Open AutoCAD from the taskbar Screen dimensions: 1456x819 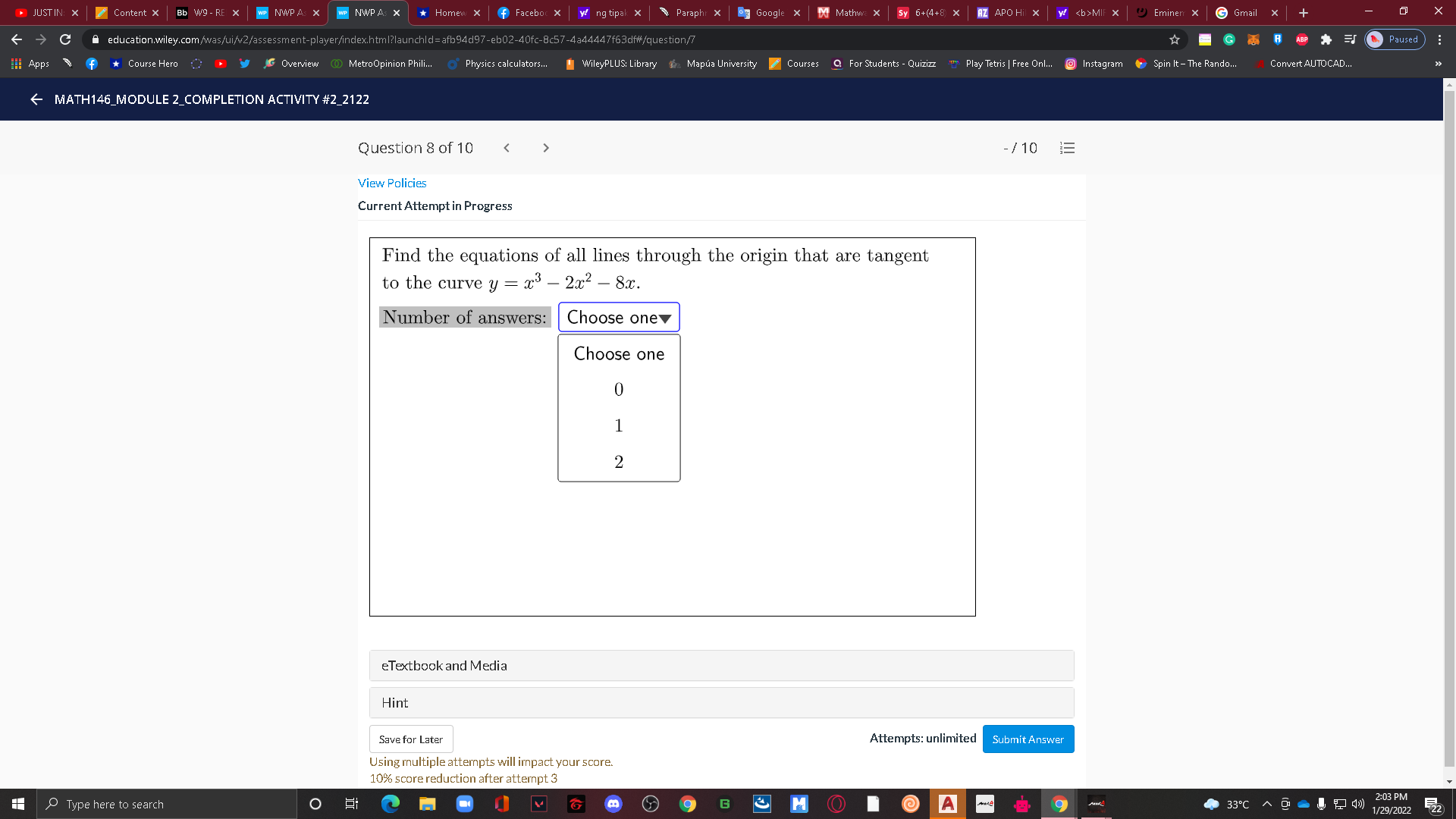tap(947, 804)
